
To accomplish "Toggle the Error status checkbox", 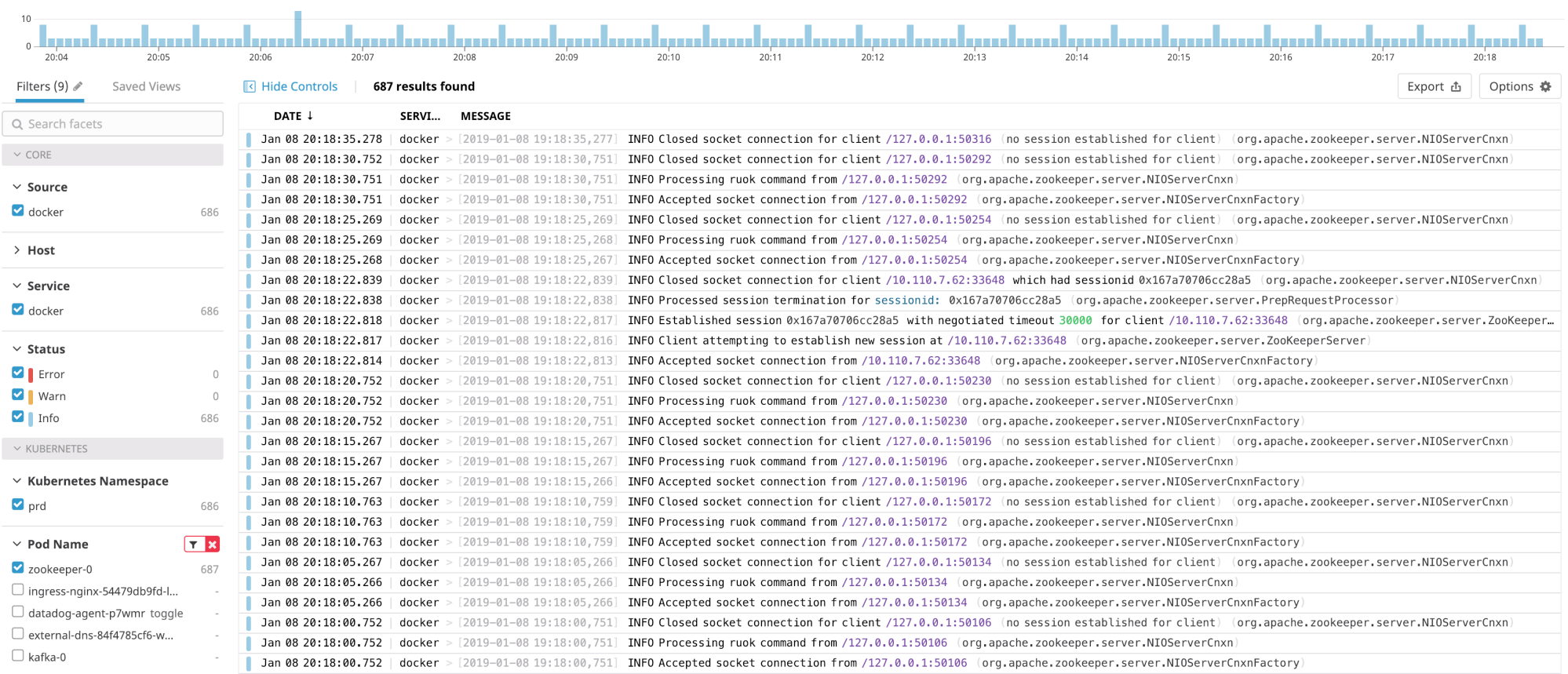I will (x=18, y=373).
